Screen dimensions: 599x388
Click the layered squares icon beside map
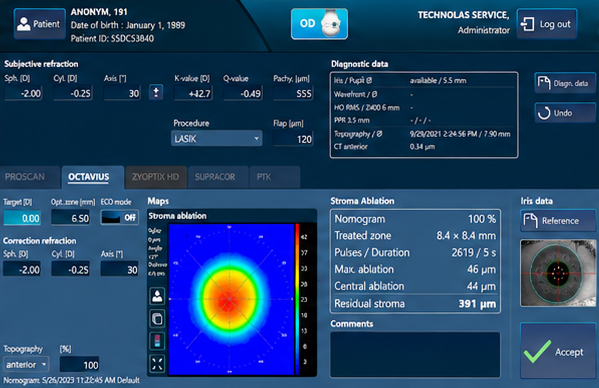pos(157,318)
